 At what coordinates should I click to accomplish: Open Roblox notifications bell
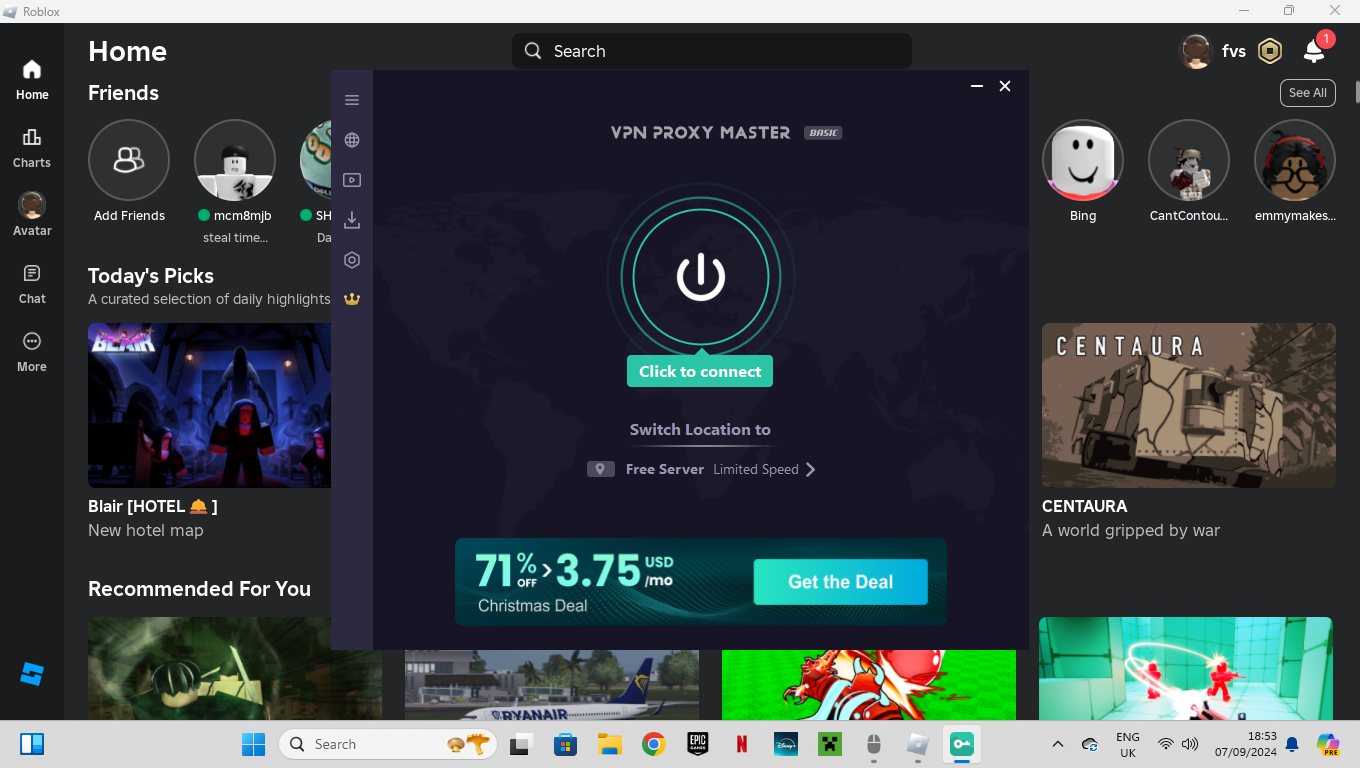pos(1315,51)
